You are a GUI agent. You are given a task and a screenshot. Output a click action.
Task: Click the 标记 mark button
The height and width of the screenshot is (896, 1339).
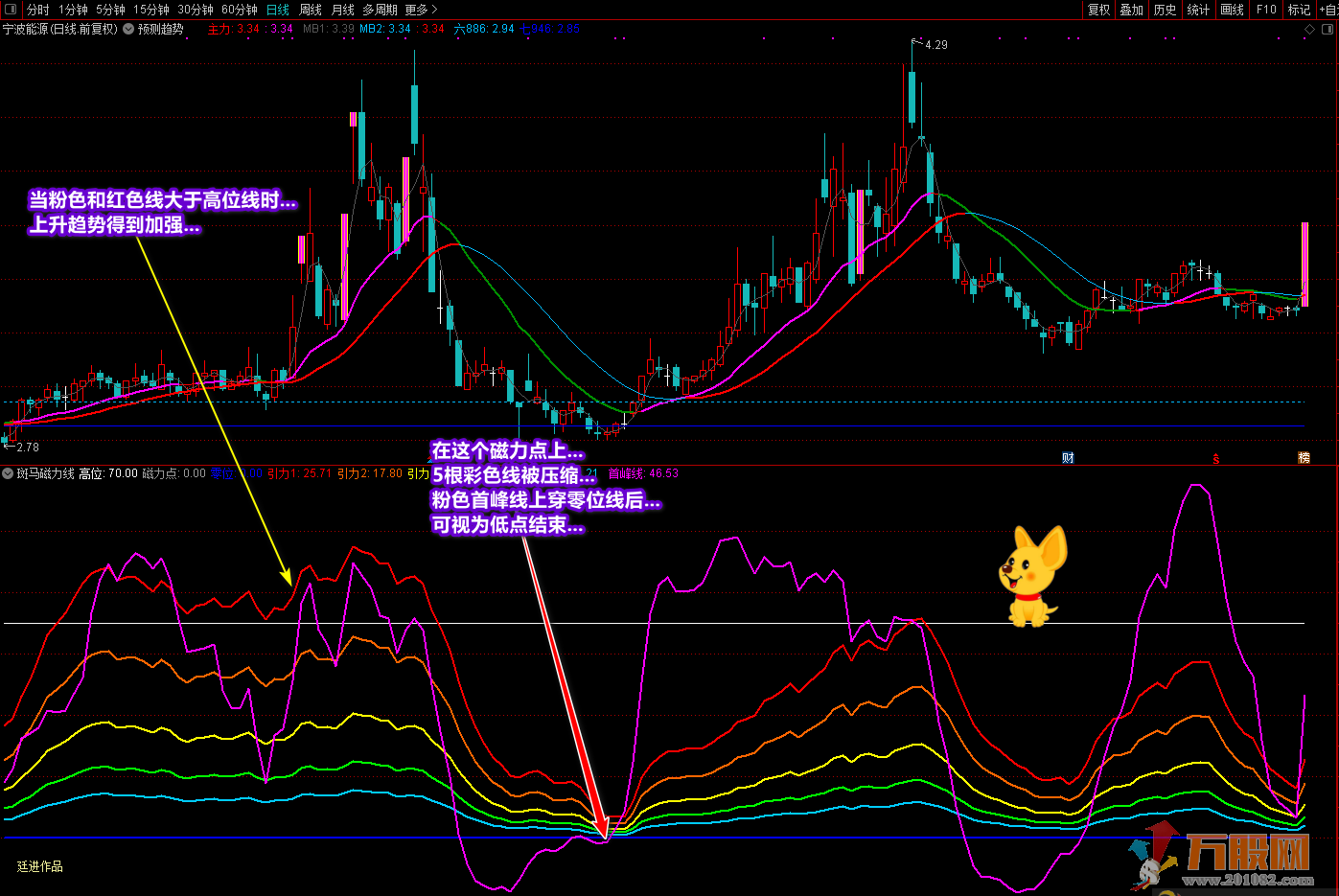click(x=1299, y=10)
